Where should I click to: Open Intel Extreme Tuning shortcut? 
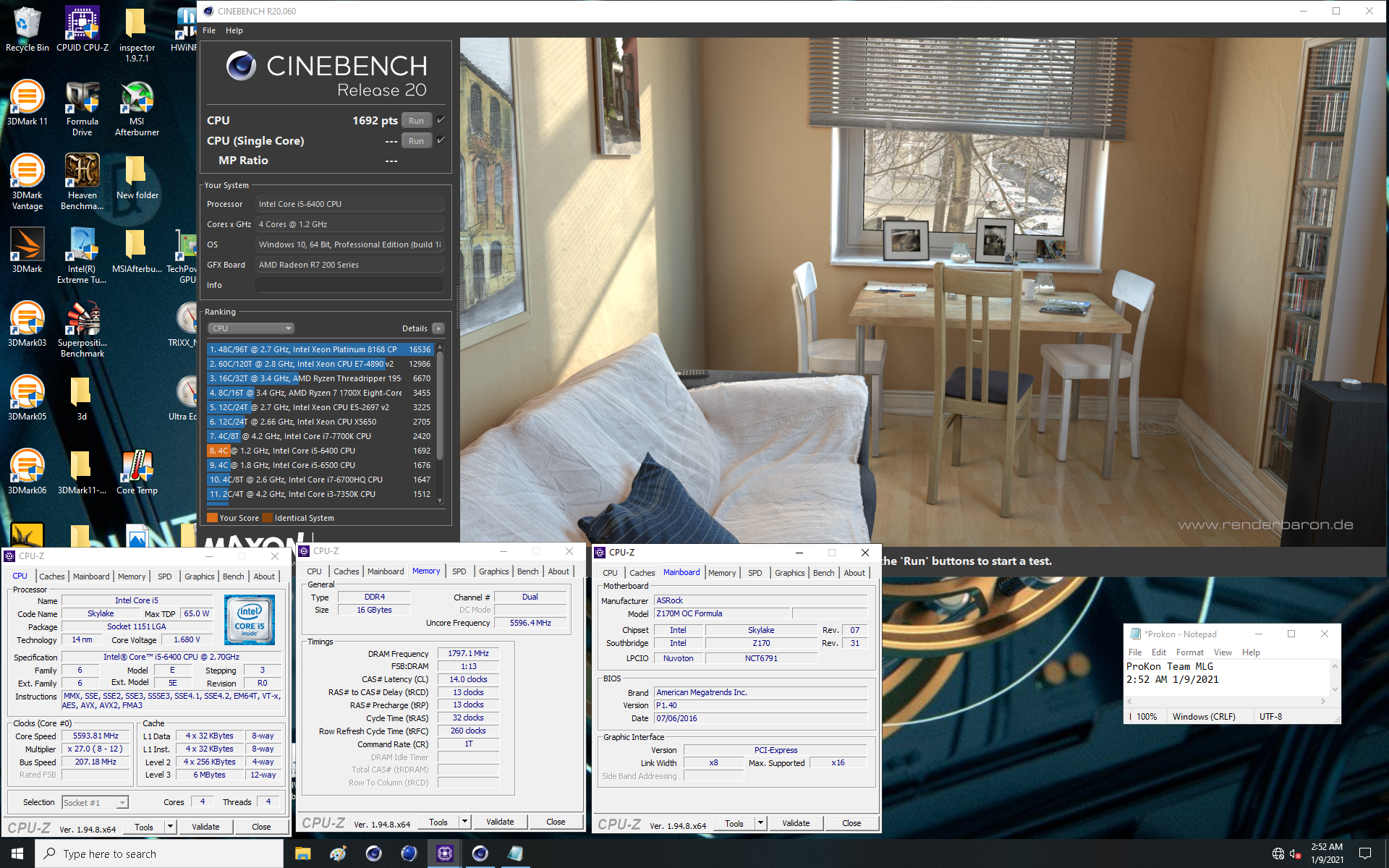(82, 255)
